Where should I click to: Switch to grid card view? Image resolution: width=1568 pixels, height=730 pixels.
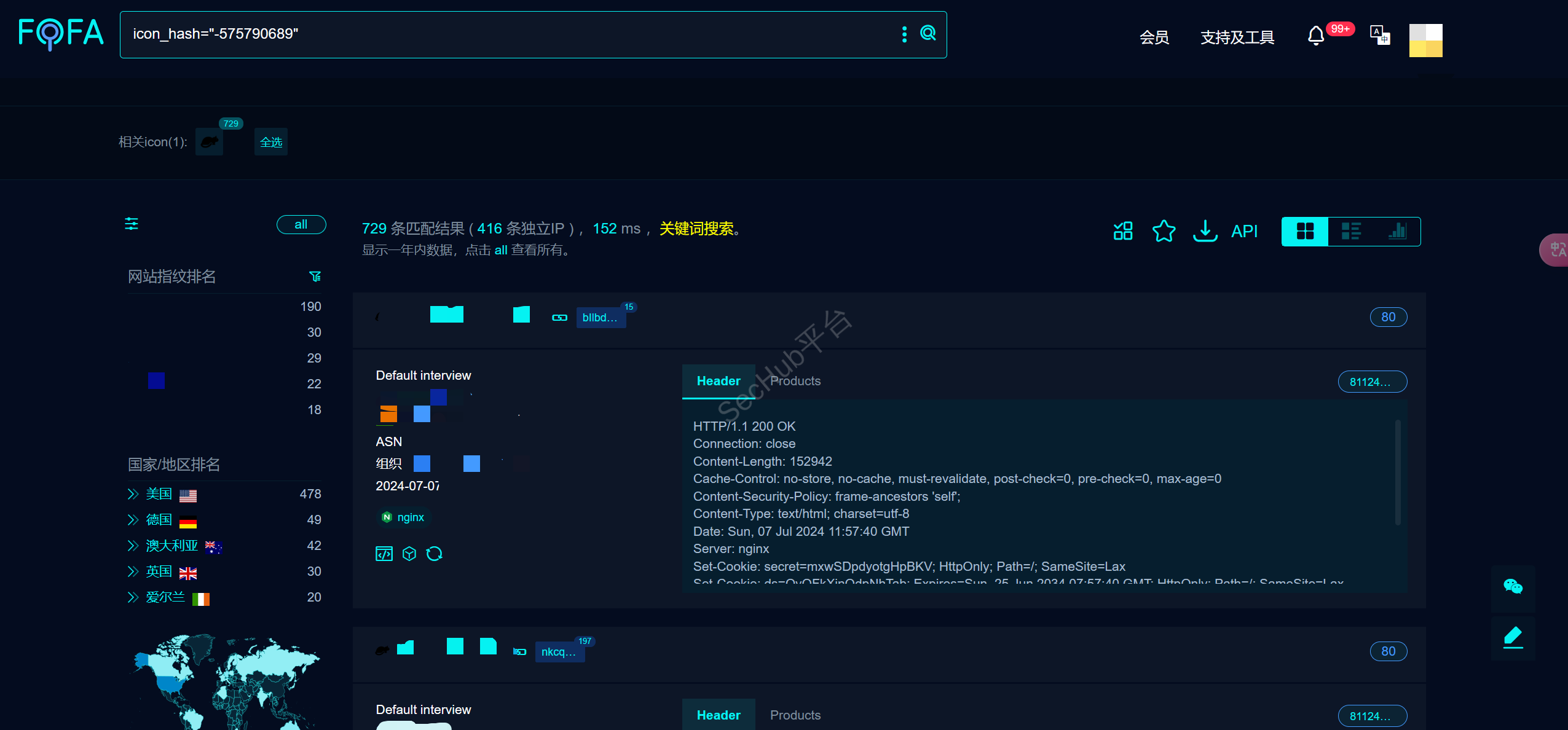[1304, 232]
